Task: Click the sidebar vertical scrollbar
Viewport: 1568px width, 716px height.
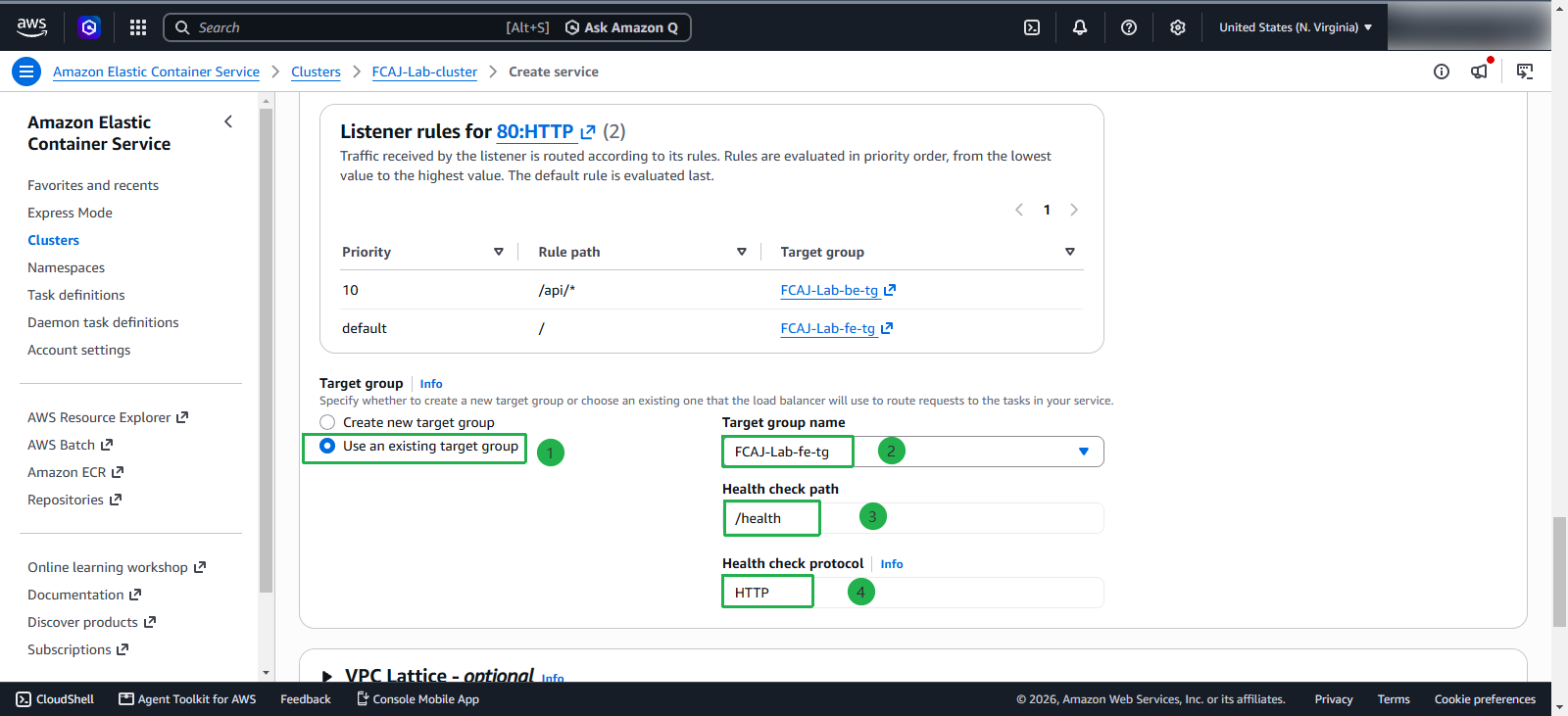Action: tap(266, 351)
